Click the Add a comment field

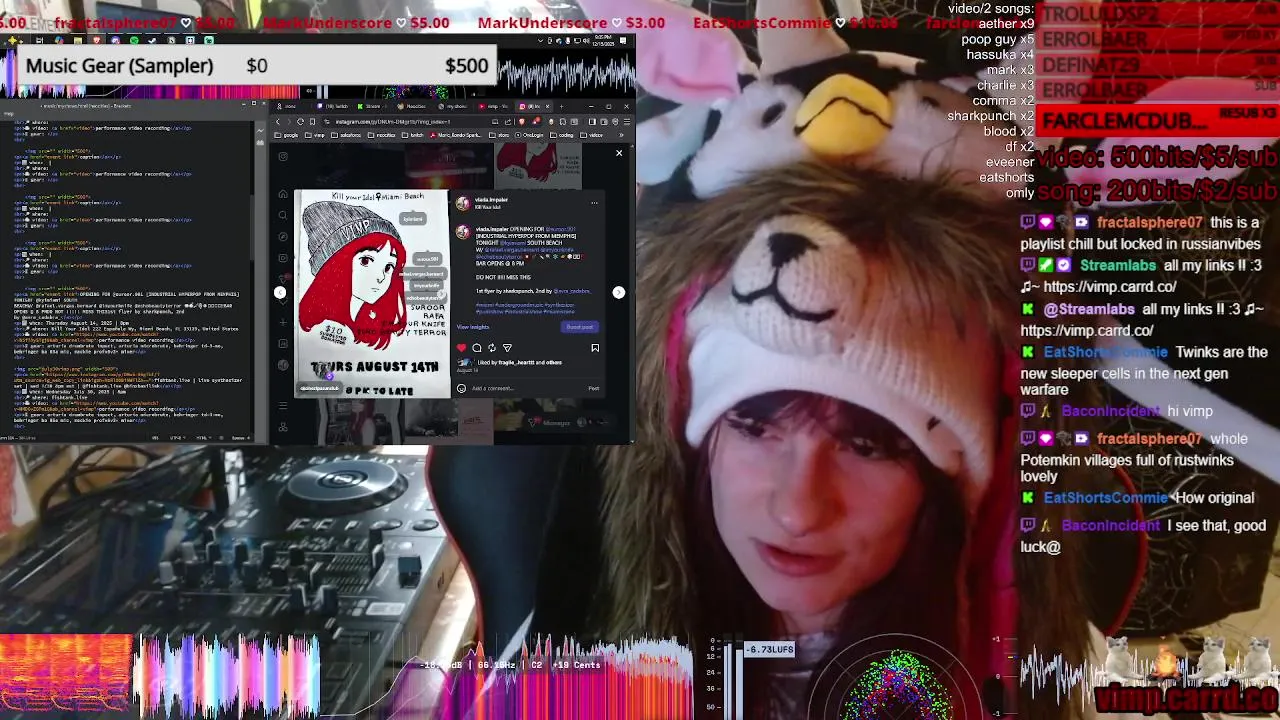pyautogui.click(x=525, y=388)
